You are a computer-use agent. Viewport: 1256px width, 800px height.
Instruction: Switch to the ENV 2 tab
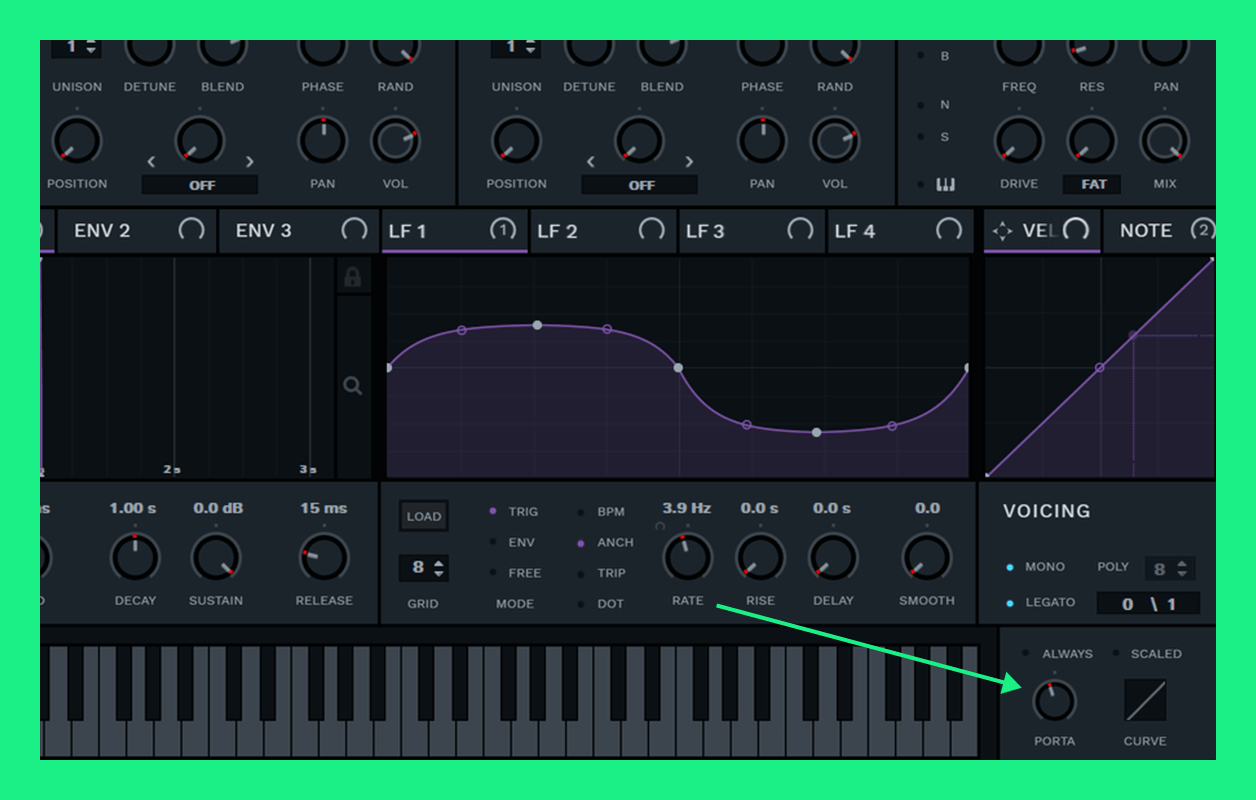[x=102, y=231]
